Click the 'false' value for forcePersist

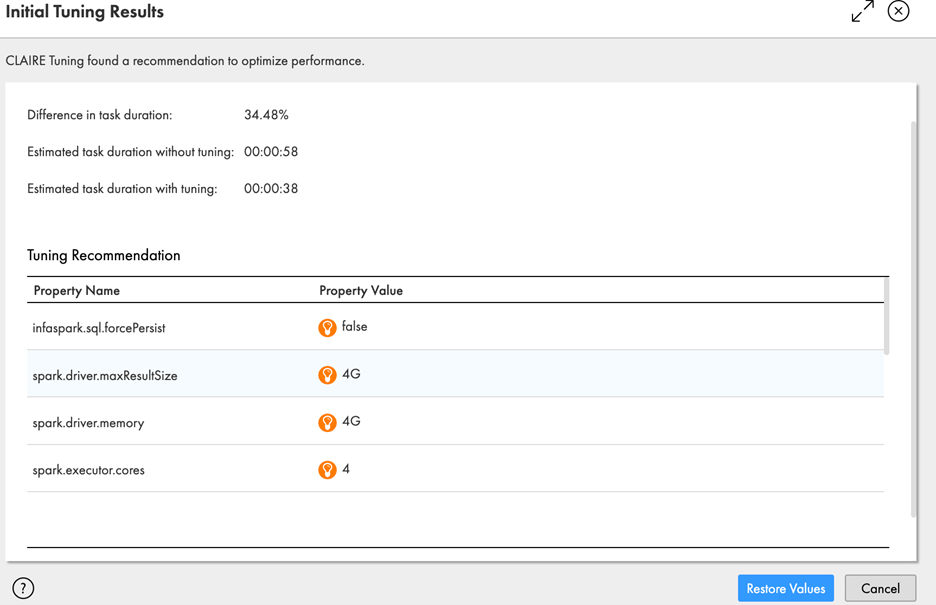pyautogui.click(x=354, y=327)
